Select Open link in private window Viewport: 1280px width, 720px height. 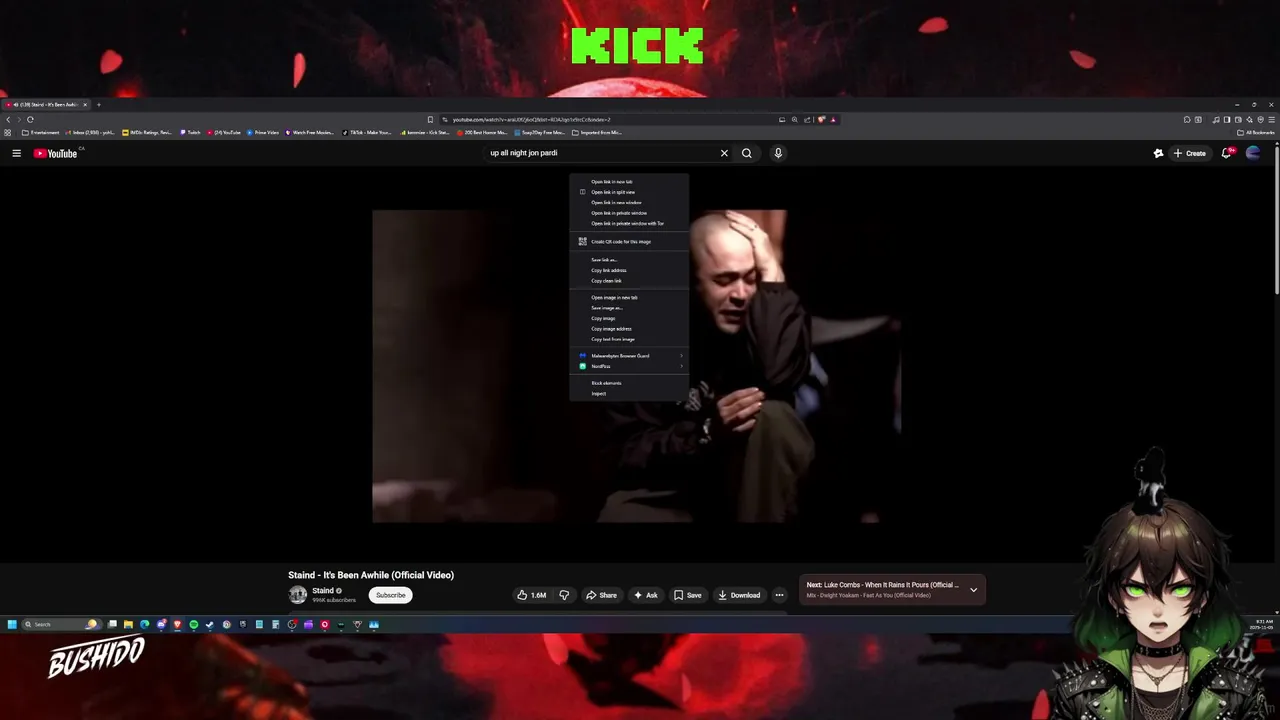[629, 213]
